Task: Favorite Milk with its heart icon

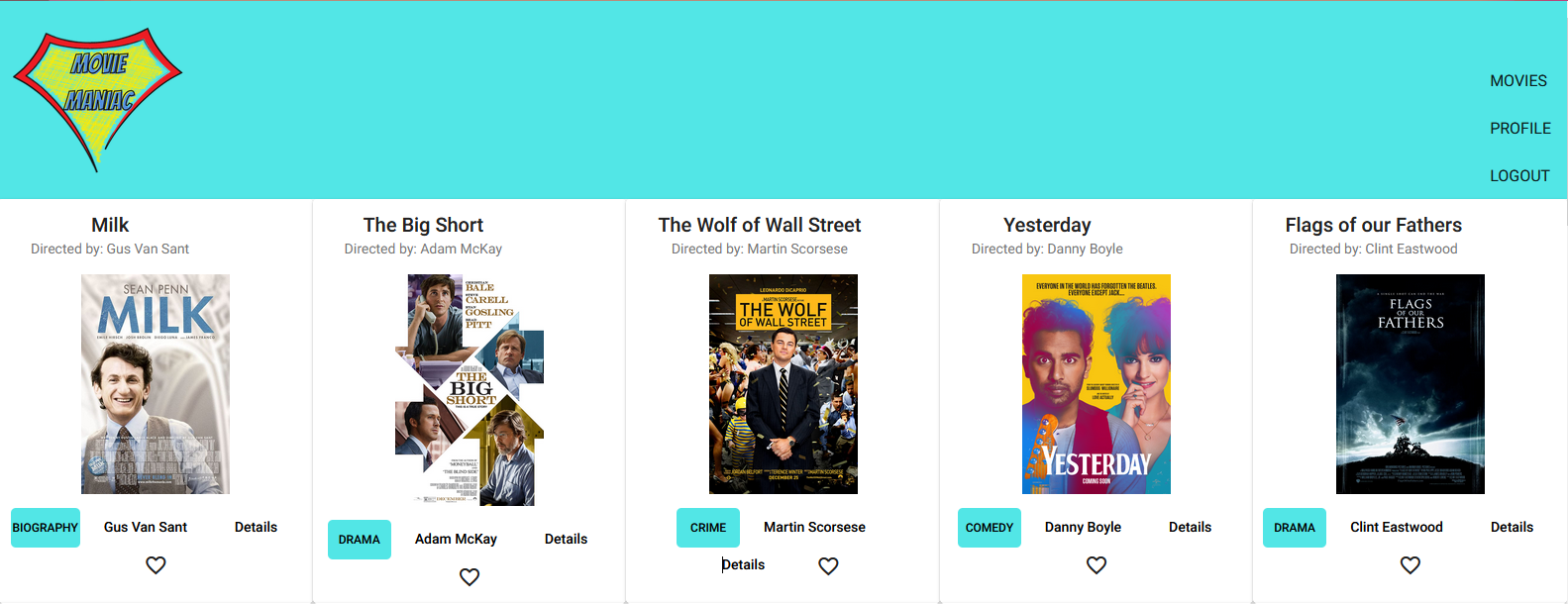Action: click(156, 565)
